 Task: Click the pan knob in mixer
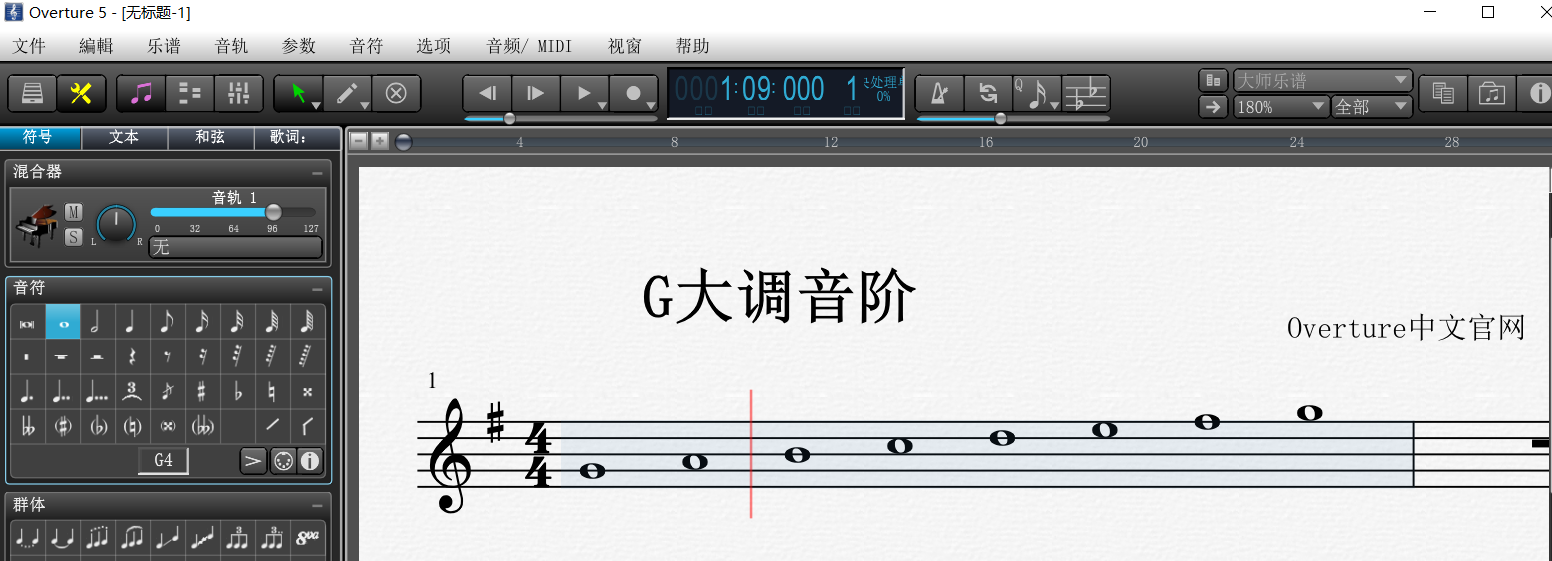pyautogui.click(x=117, y=222)
